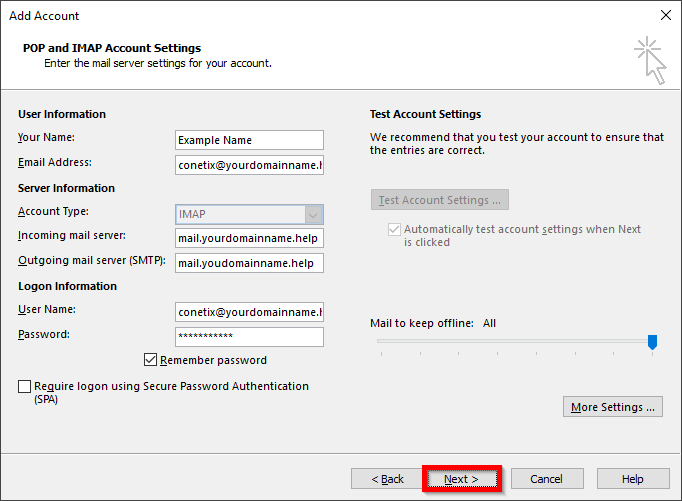
Task: Click the cursor wizard icon in header
Action: click(650, 60)
